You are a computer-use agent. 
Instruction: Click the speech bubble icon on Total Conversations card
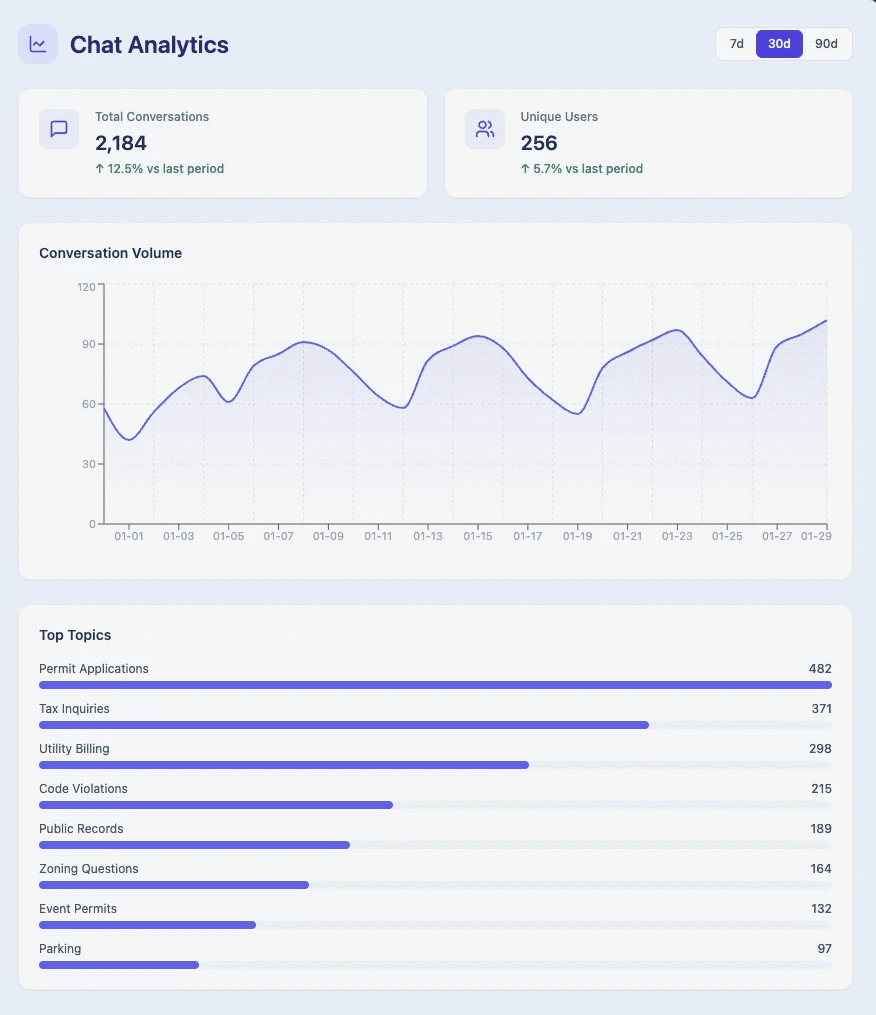point(59,128)
